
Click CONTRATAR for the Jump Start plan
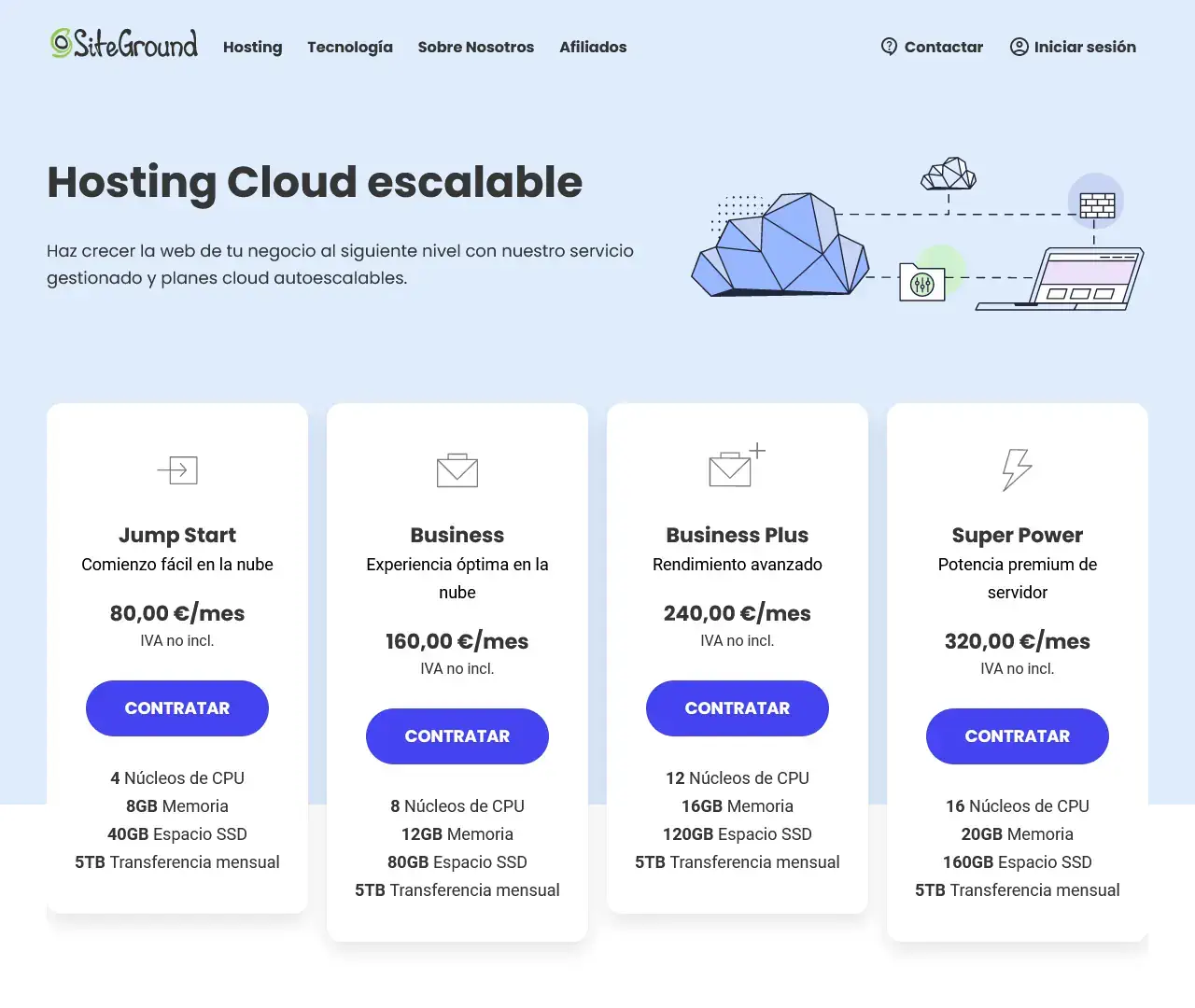point(177,708)
